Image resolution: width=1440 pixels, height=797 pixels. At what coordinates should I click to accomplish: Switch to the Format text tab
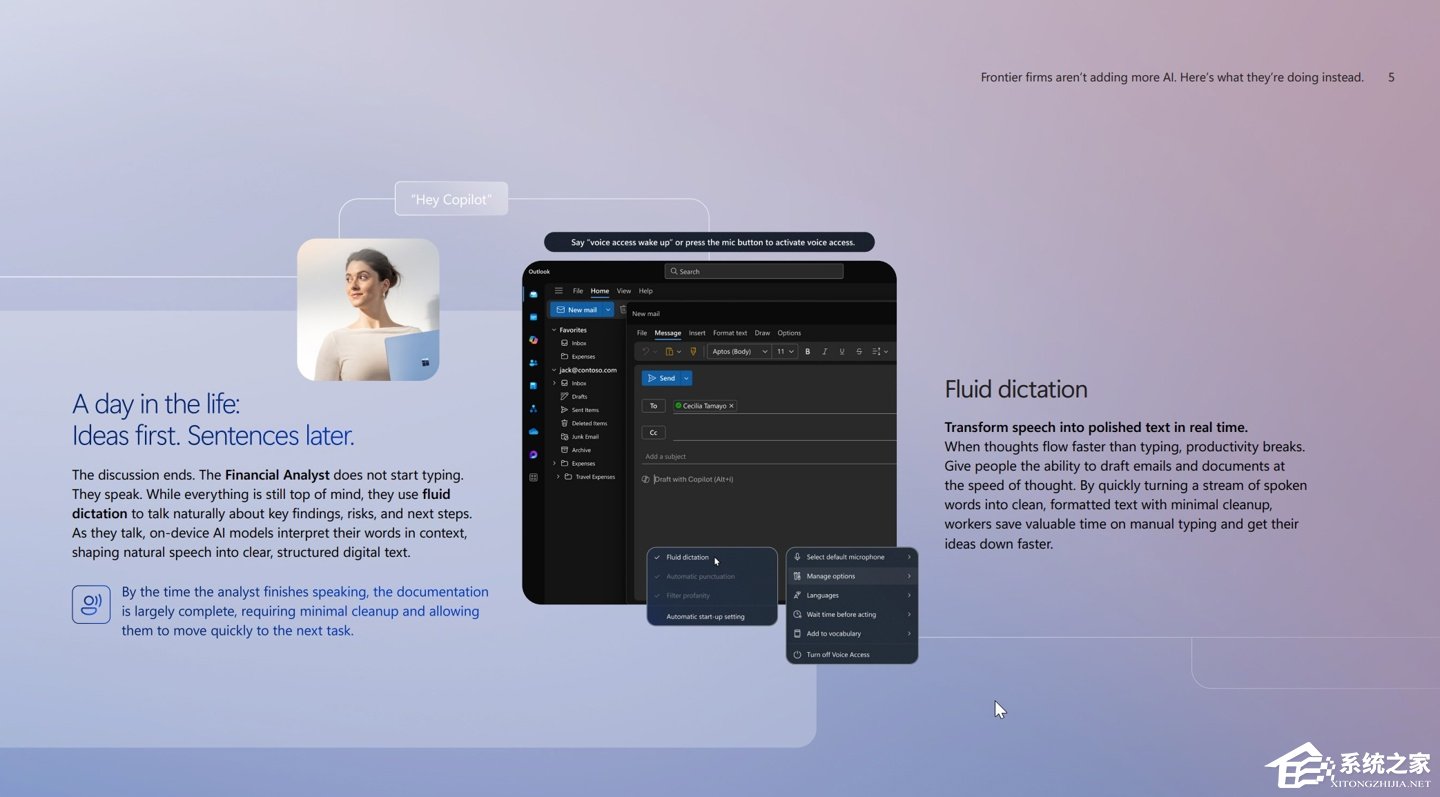pos(730,333)
